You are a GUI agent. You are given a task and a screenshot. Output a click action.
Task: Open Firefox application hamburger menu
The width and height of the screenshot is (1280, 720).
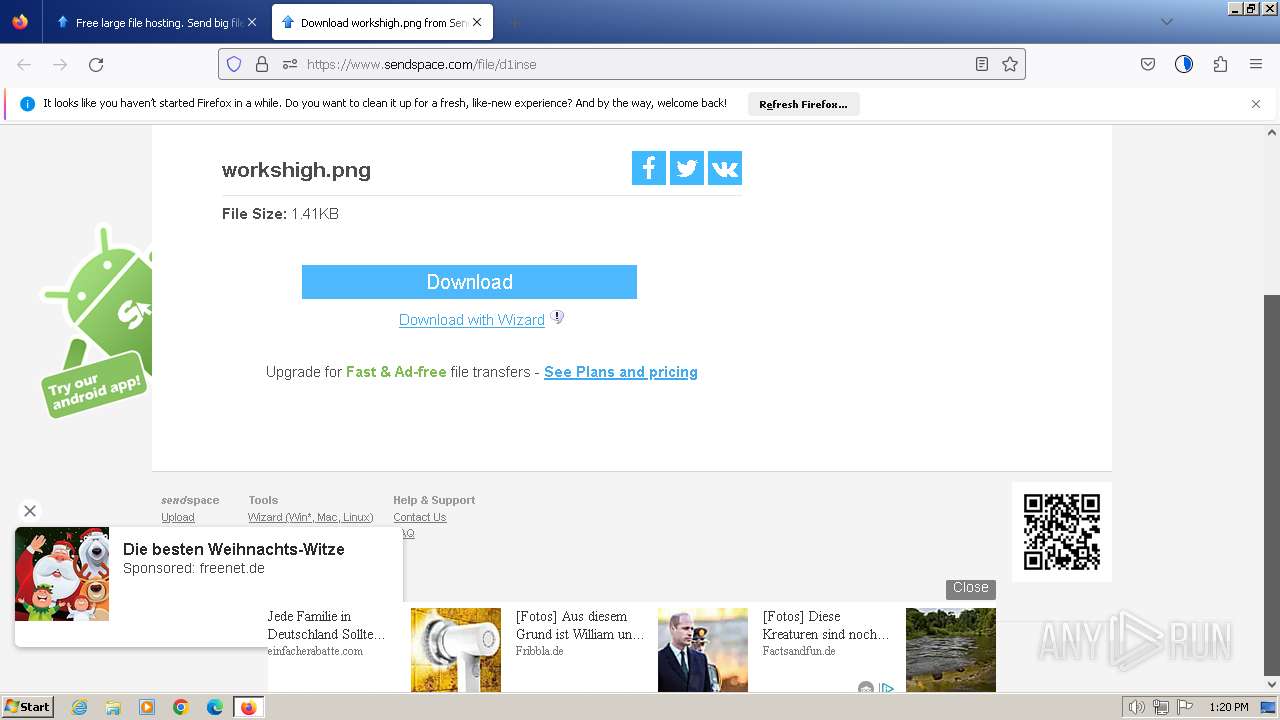[x=1256, y=64]
